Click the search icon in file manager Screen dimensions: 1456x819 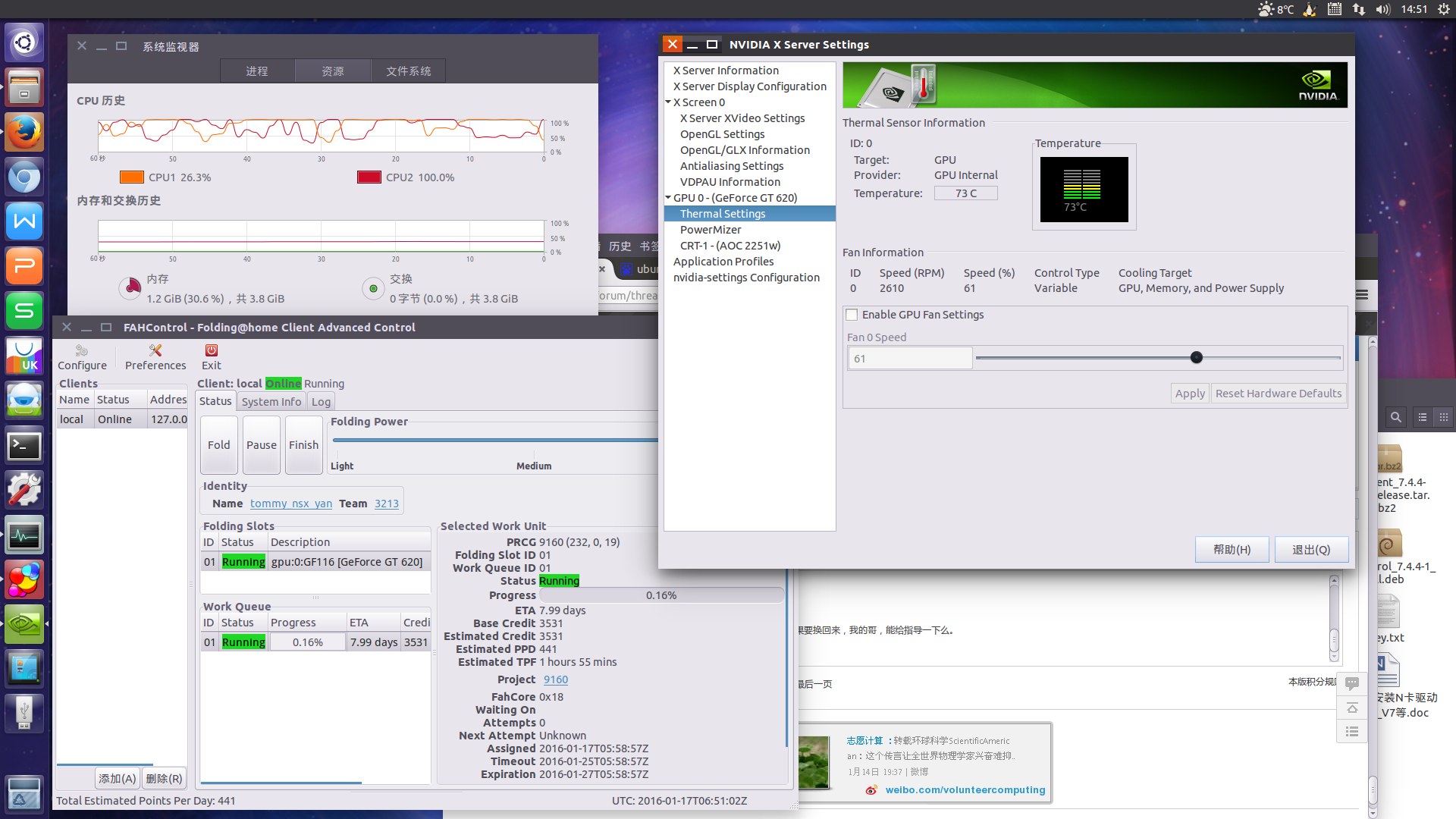(1395, 417)
